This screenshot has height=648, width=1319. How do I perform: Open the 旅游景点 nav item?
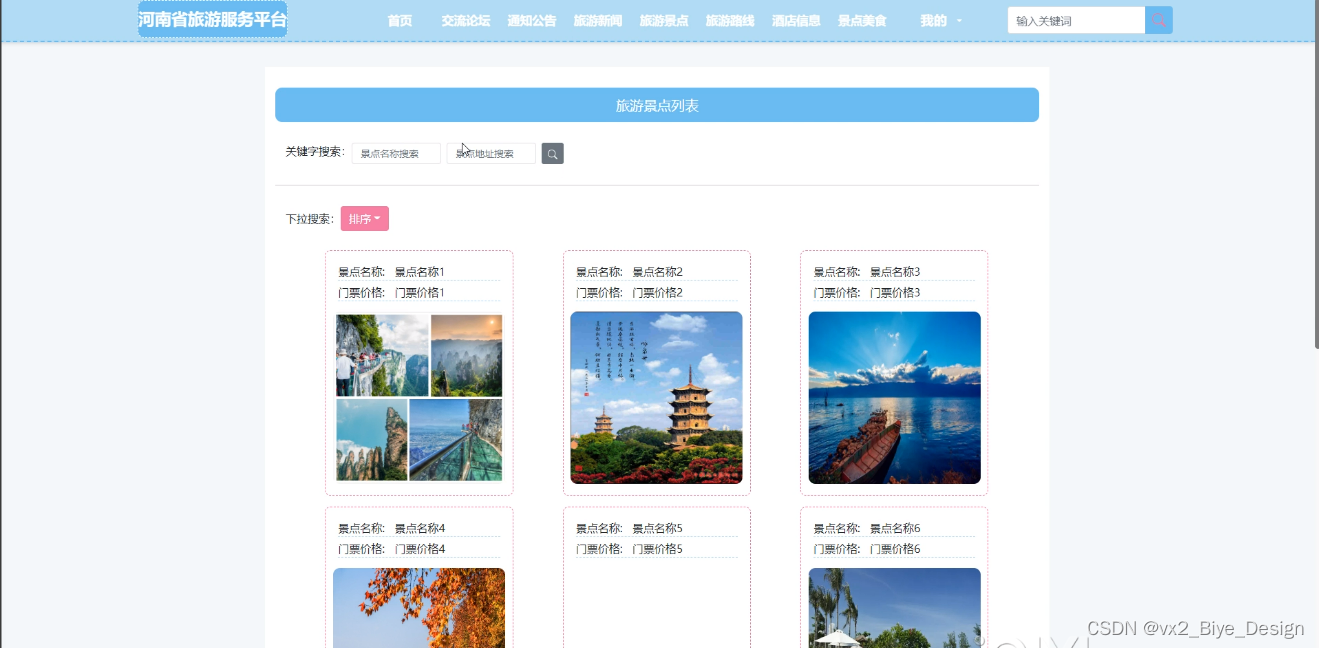[664, 20]
